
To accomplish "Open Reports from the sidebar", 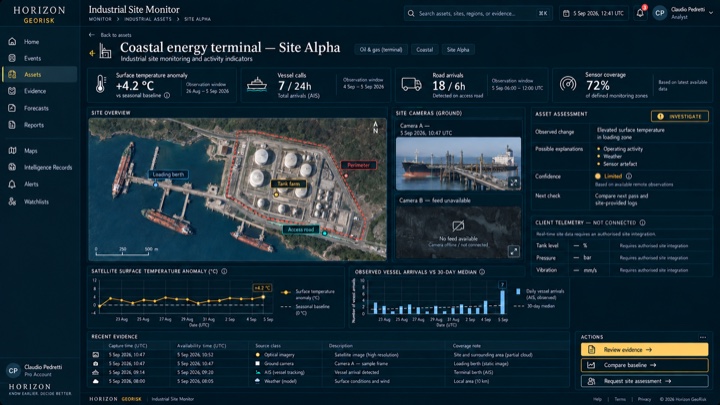I will point(39,125).
